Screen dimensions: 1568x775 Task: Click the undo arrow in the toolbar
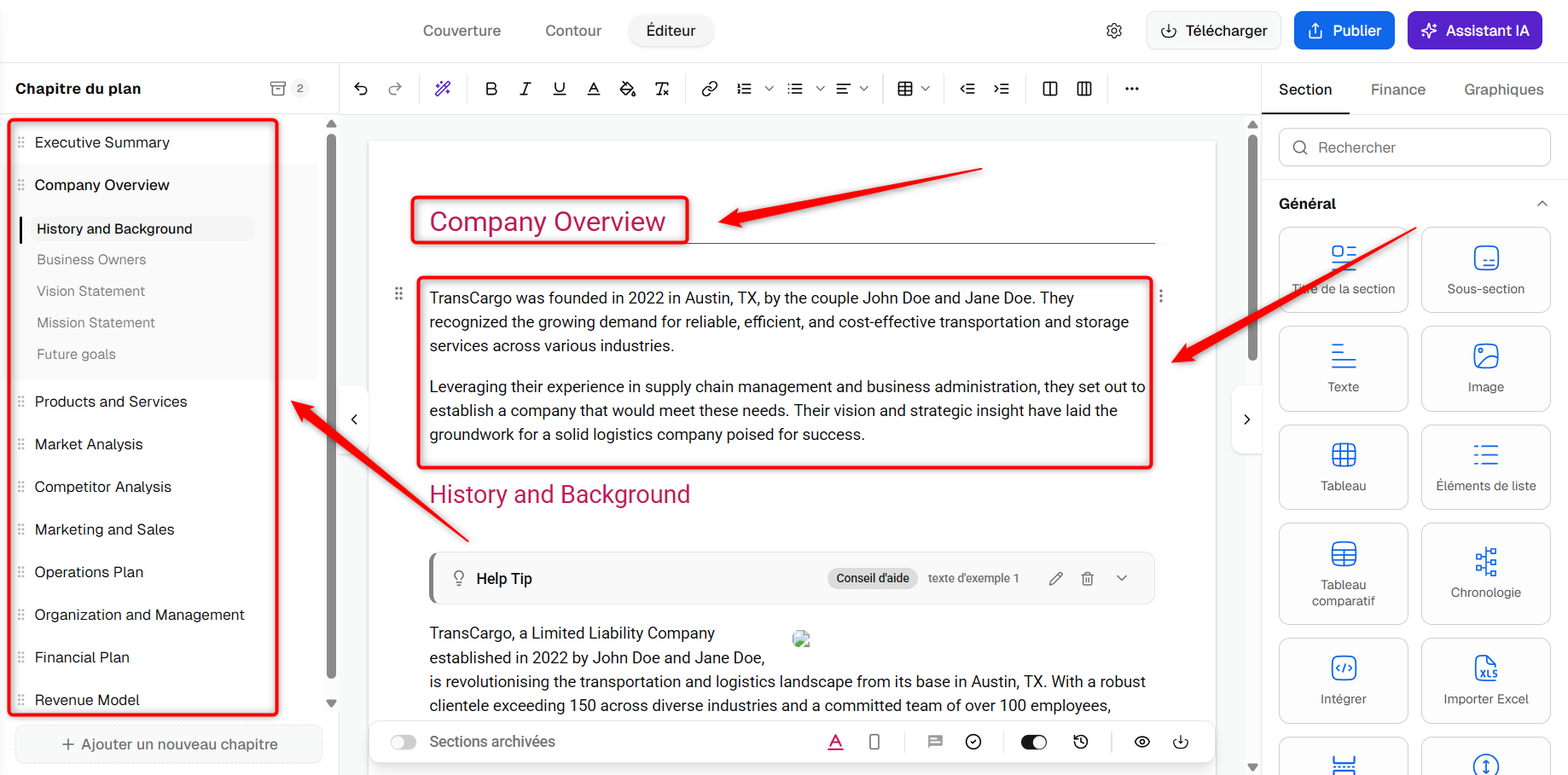pos(361,89)
